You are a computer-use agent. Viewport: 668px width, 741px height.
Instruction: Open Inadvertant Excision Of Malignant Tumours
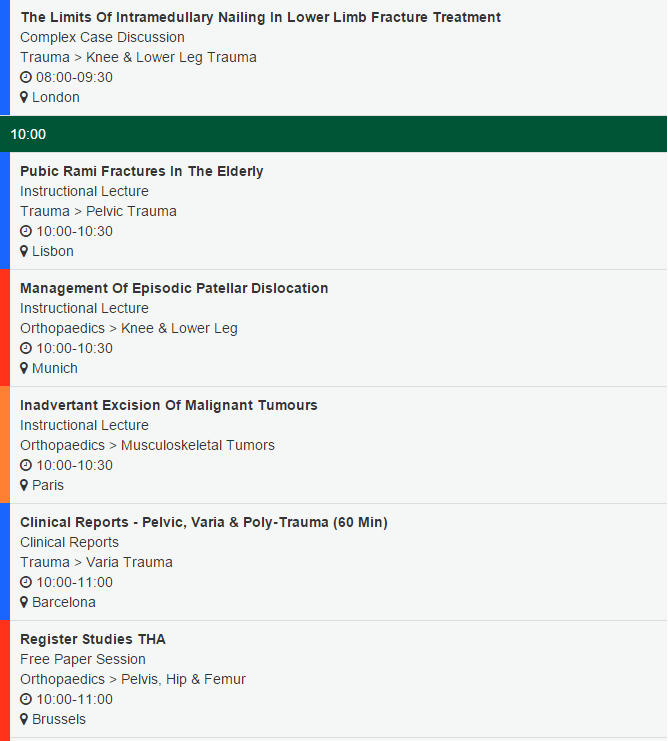click(x=169, y=405)
